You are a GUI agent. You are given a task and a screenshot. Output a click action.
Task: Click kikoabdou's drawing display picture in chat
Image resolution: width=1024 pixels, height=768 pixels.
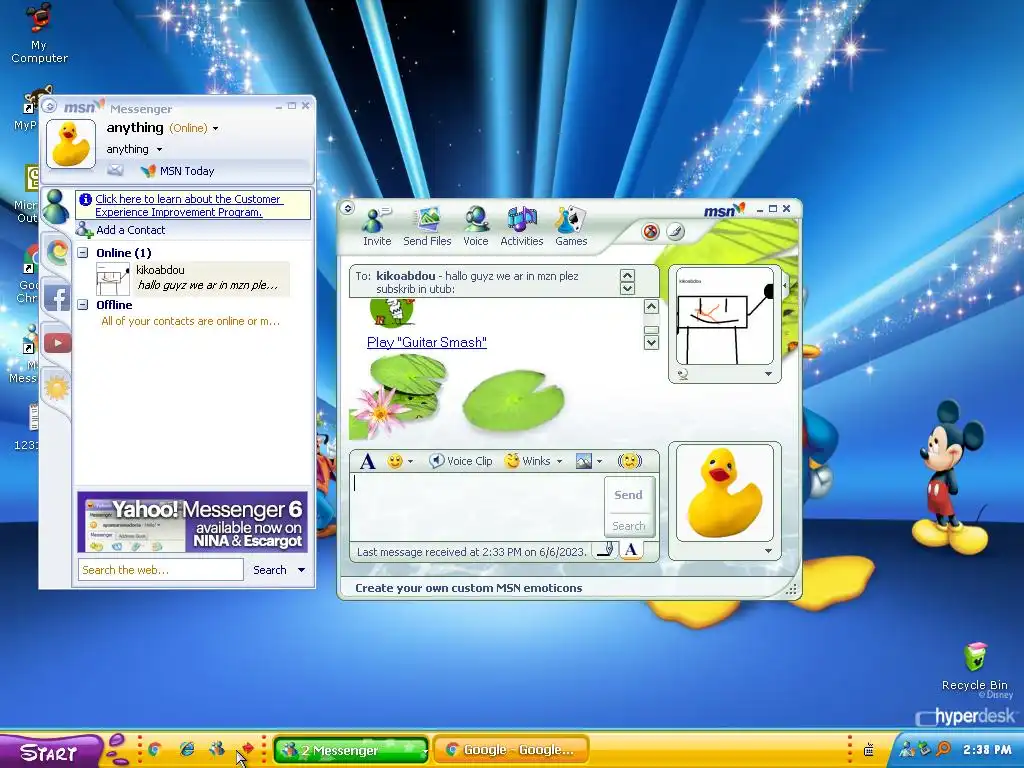coord(724,316)
